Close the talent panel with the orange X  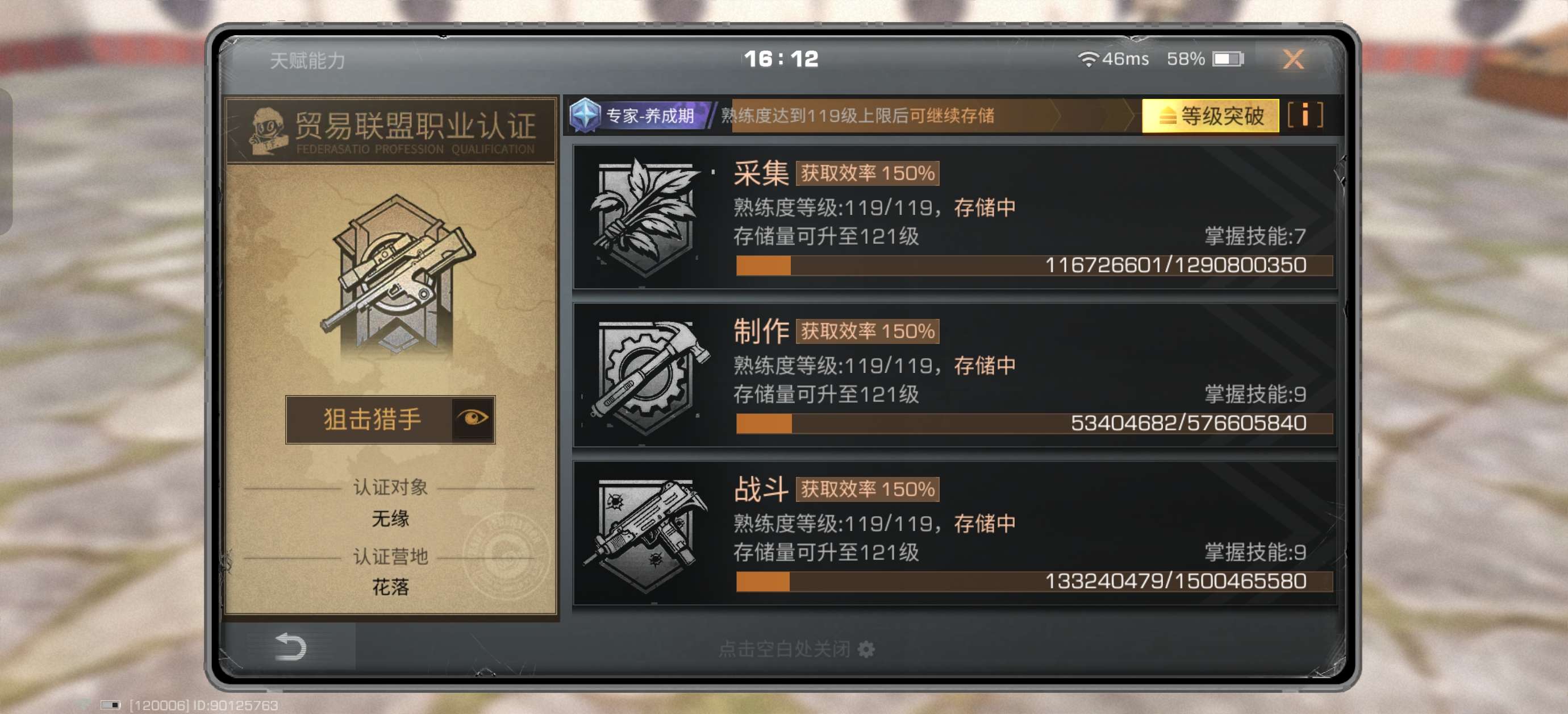[x=1293, y=59]
